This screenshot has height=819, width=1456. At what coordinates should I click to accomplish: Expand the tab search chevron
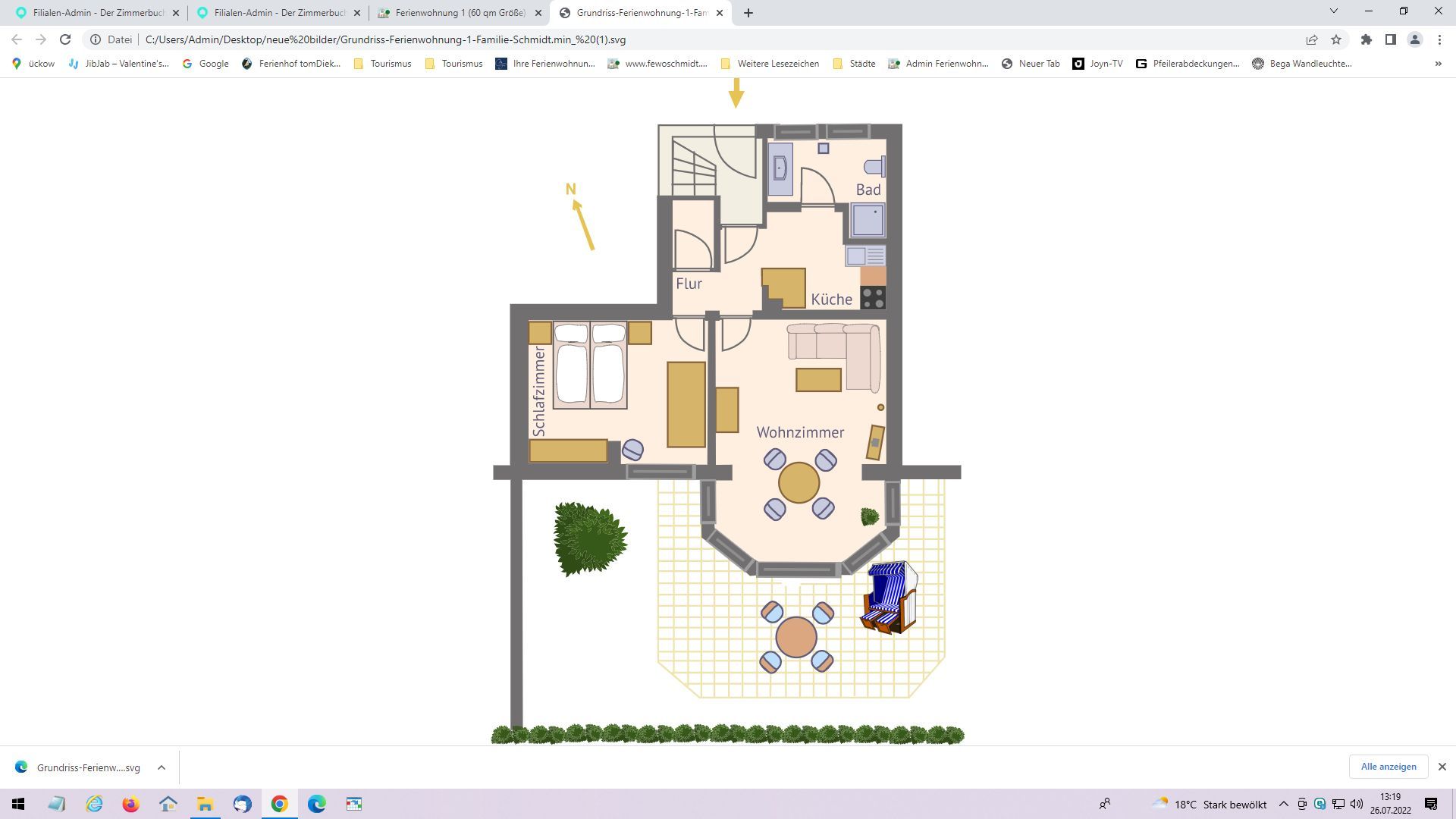click(x=1333, y=11)
